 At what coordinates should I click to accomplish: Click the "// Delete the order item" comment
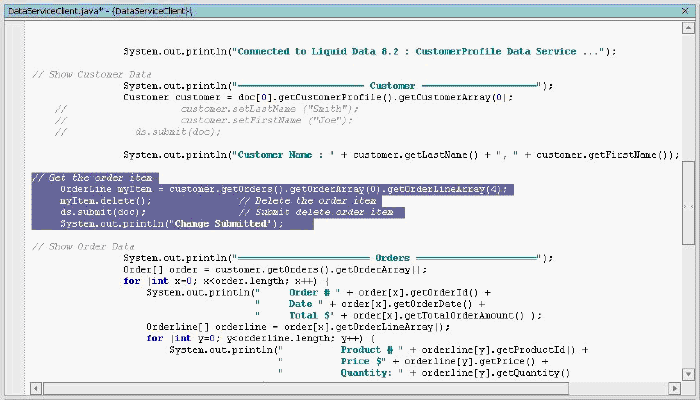click(x=308, y=200)
